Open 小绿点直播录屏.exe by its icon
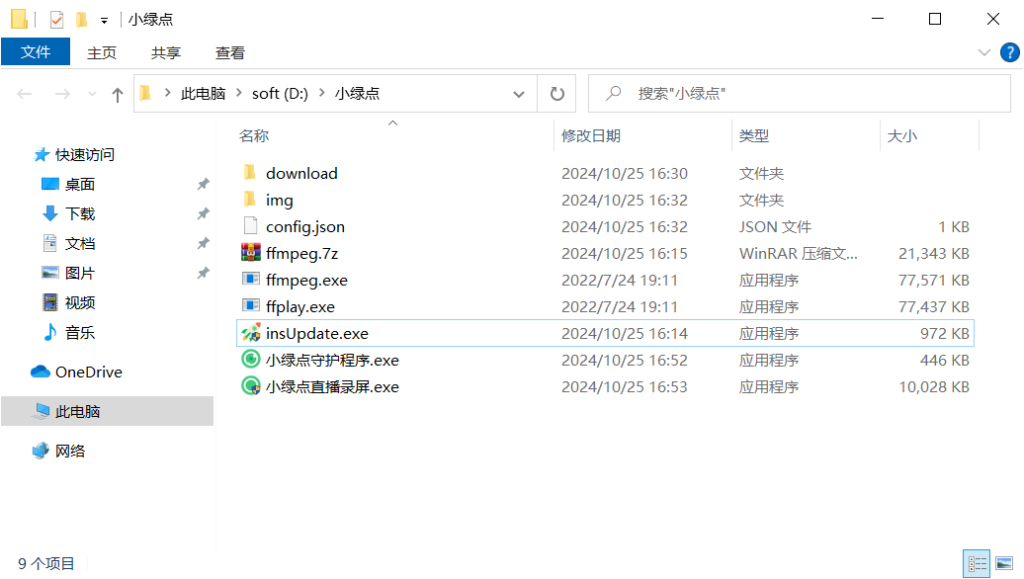The height and width of the screenshot is (579, 1024). tap(250, 387)
